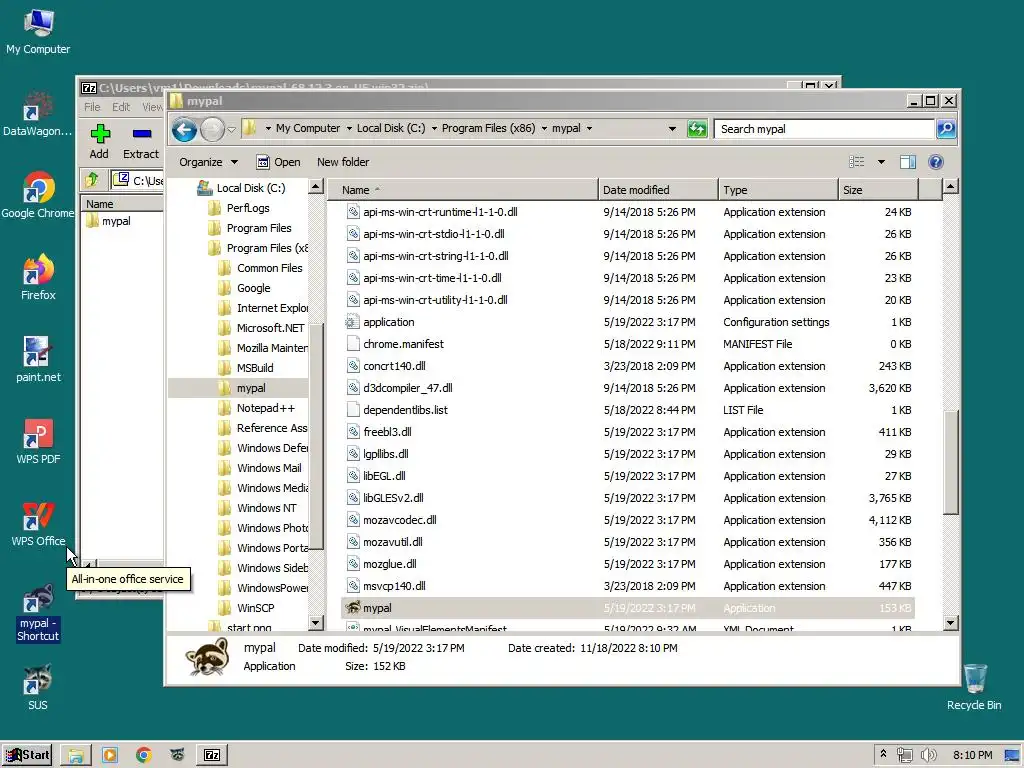Select the paint.net desktop icon

click(x=38, y=359)
